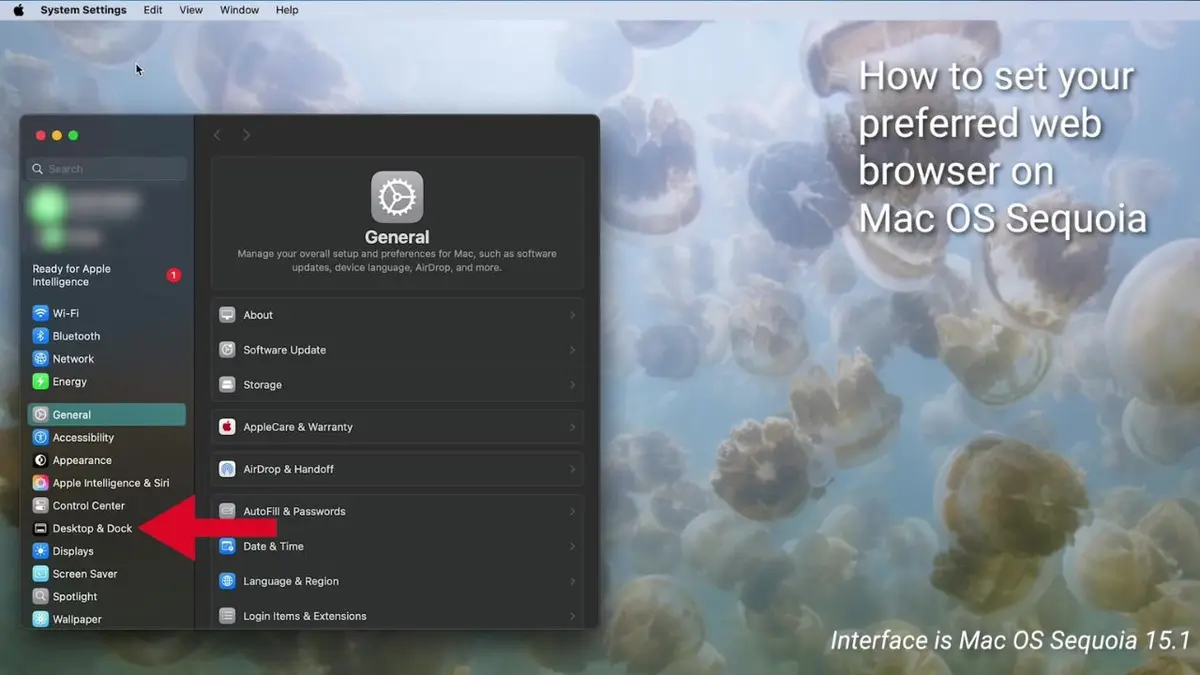This screenshot has width=1200, height=675.
Task: Select the Accessibility label in sidebar
Action: pyautogui.click(x=83, y=437)
